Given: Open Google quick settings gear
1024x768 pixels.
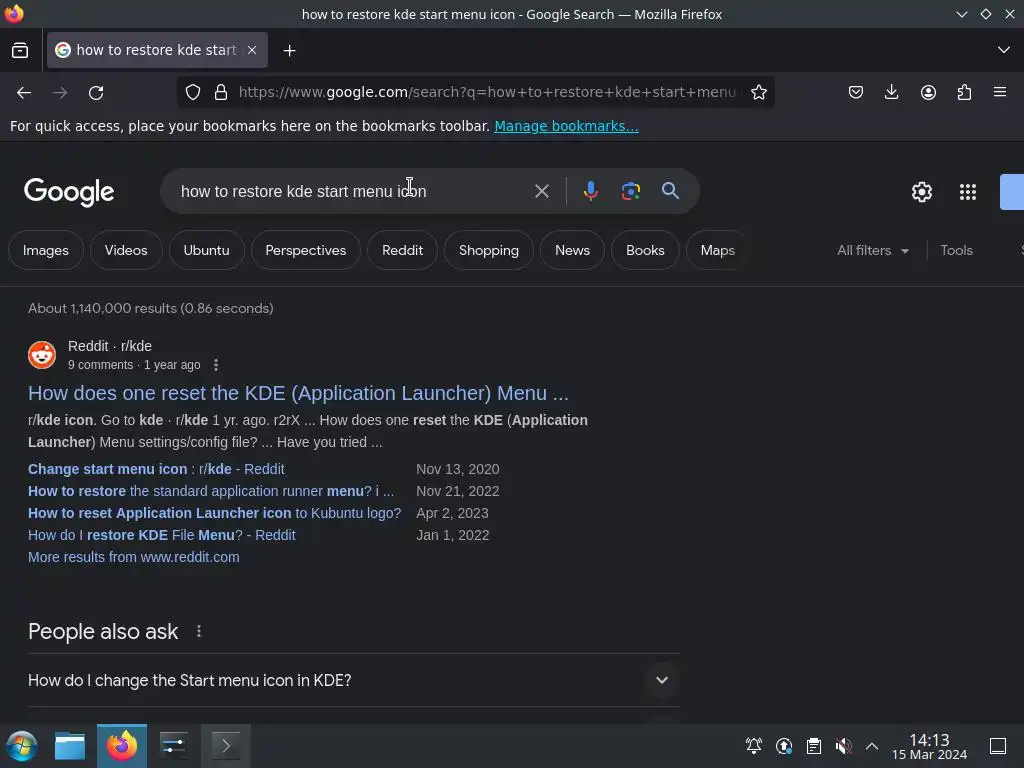Looking at the screenshot, I should pos(921,192).
